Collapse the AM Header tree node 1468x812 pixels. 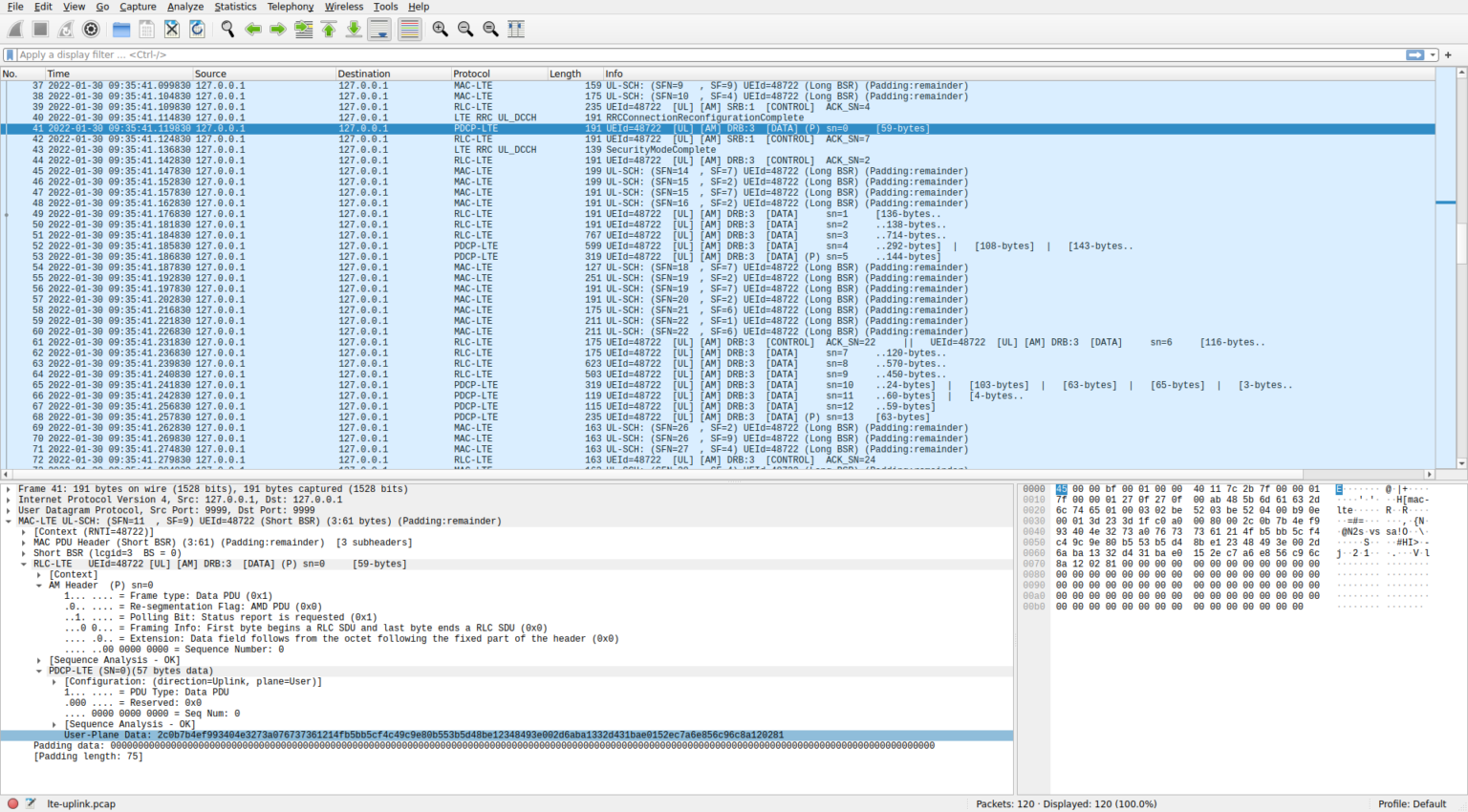(x=39, y=586)
